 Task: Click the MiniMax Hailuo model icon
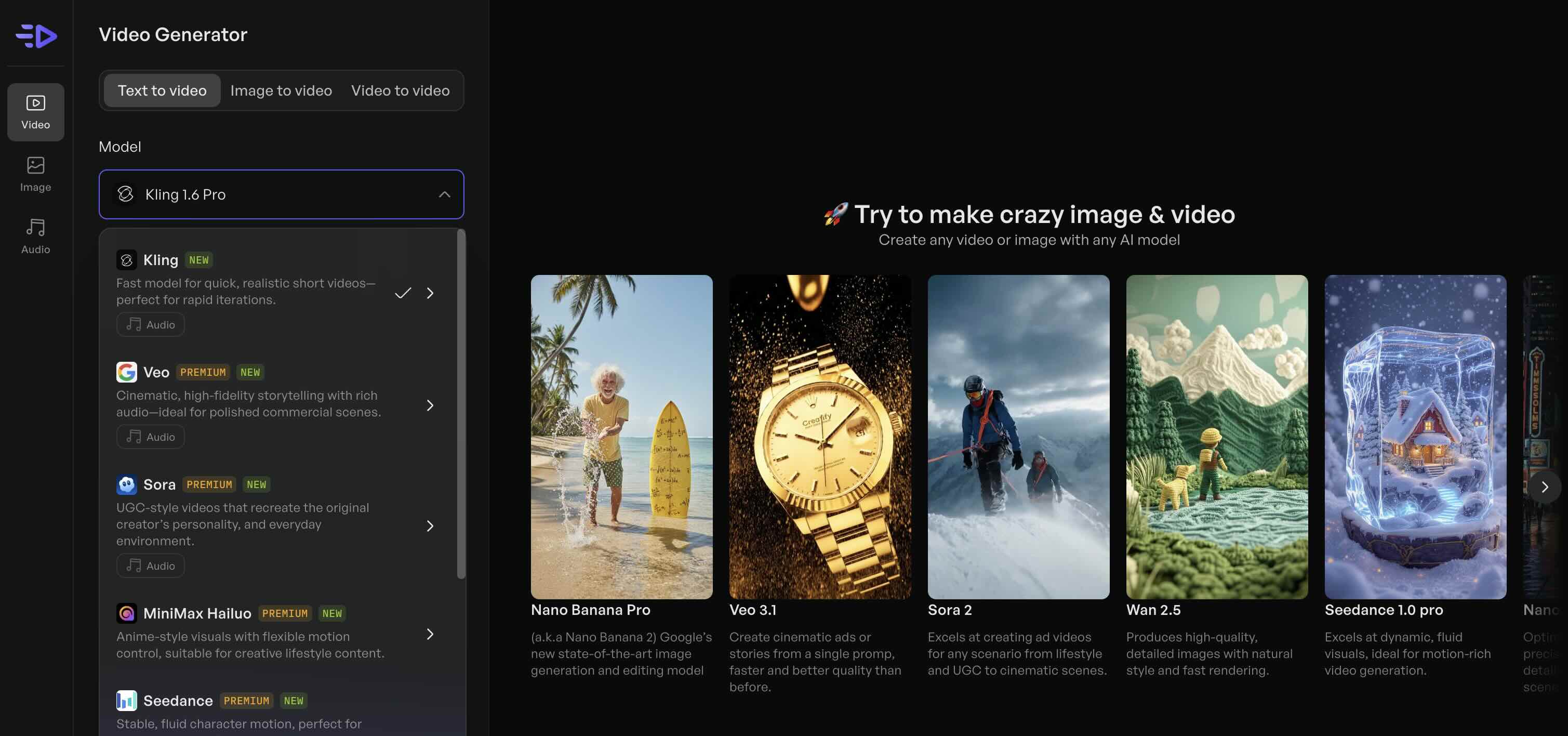pos(126,614)
